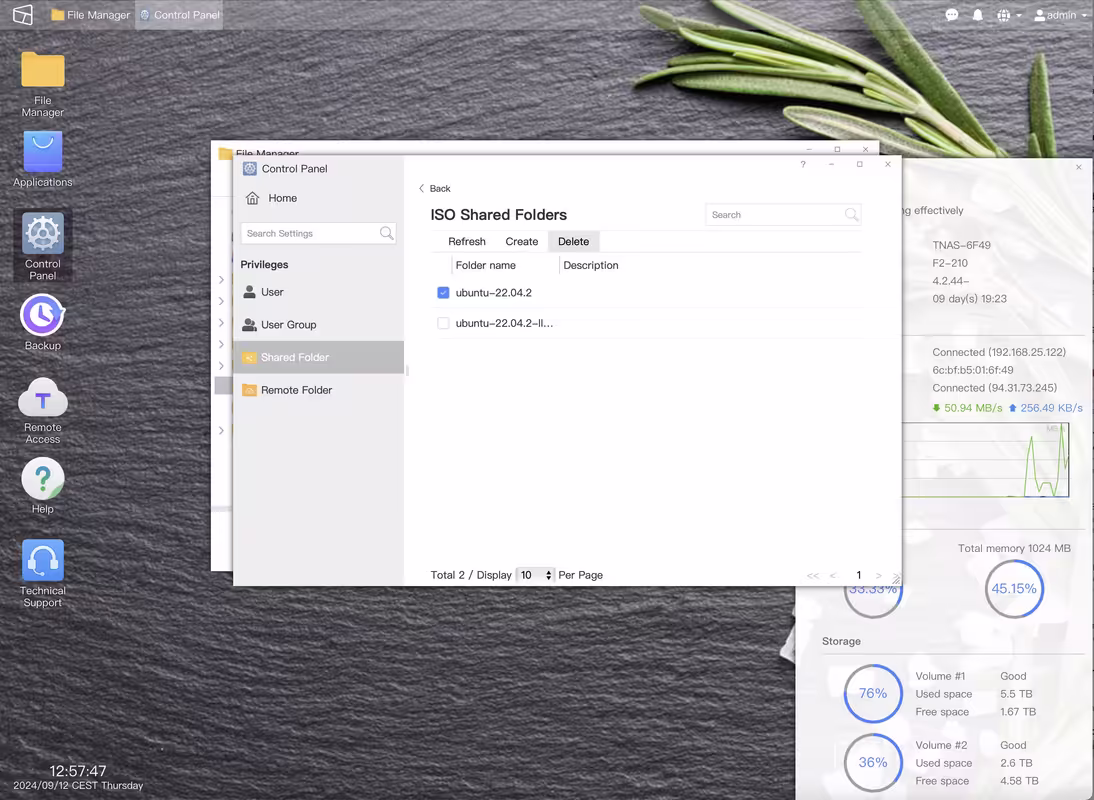Open the Help desktop icon
1094x800 pixels.
(x=43, y=486)
